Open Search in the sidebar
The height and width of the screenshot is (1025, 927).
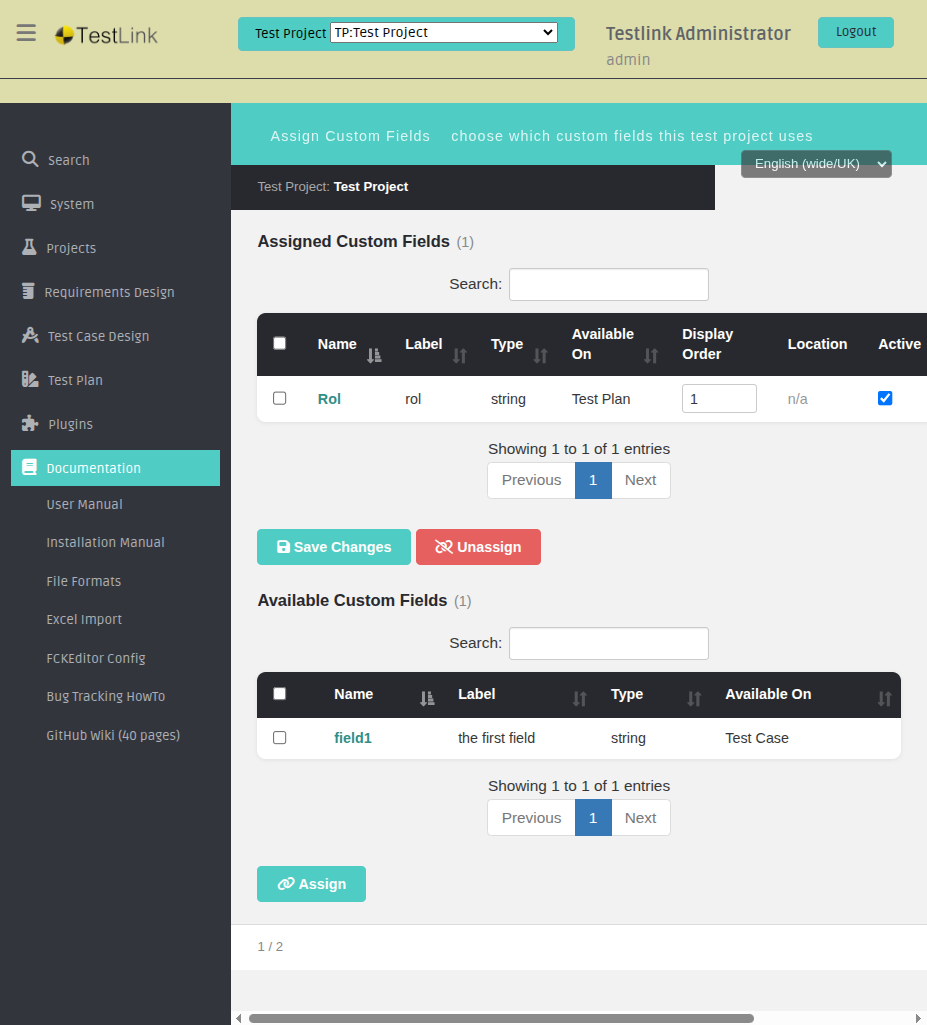point(69,160)
